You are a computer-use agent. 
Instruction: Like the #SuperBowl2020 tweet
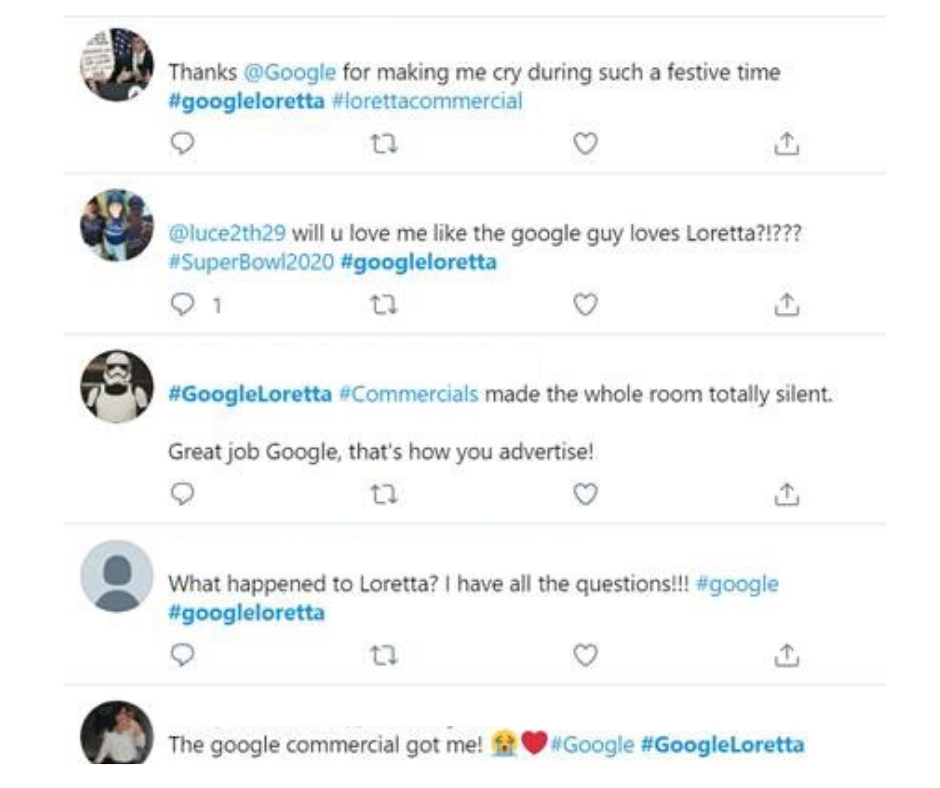[585, 305]
